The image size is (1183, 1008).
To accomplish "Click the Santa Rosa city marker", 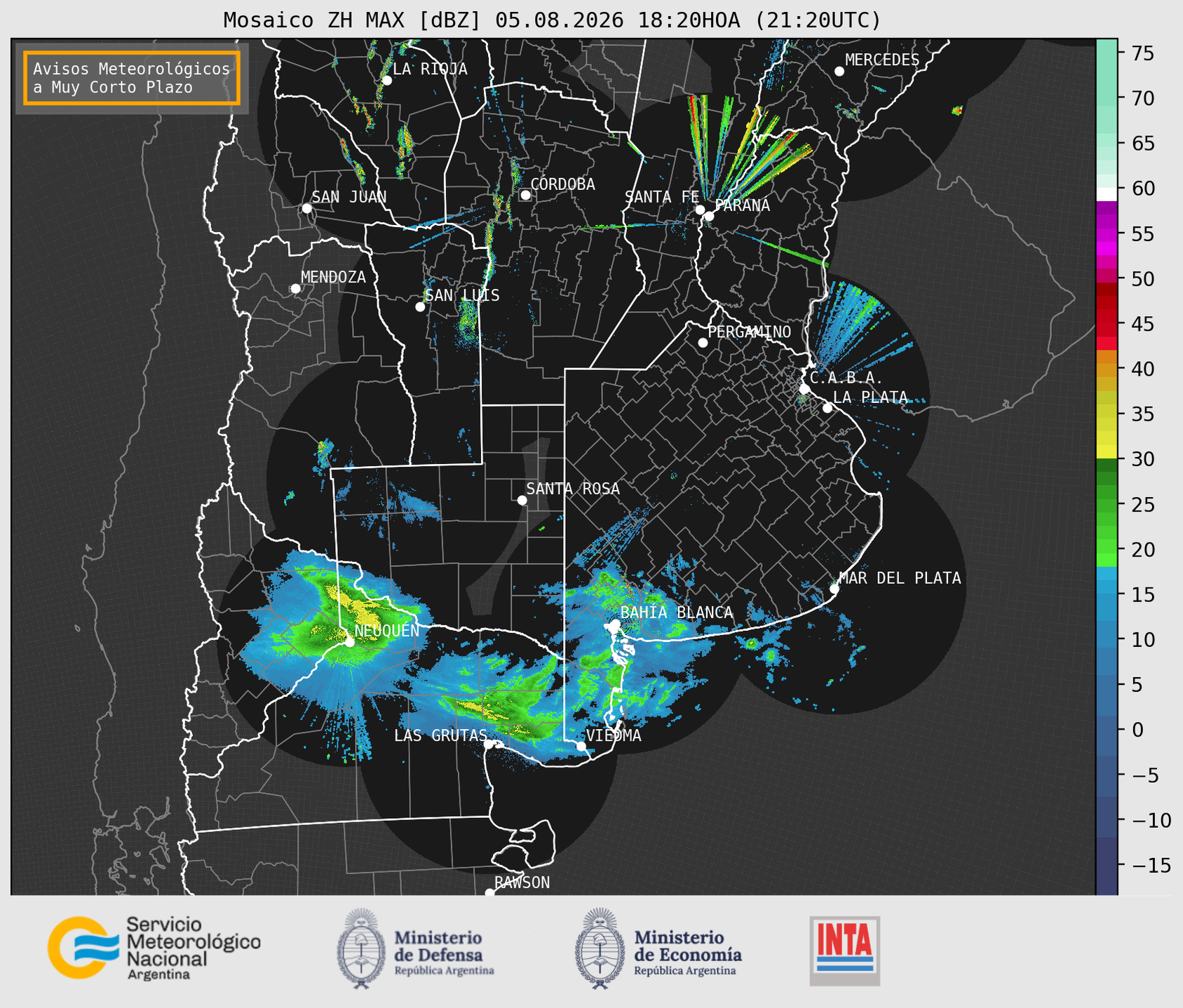I will click(522, 500).
